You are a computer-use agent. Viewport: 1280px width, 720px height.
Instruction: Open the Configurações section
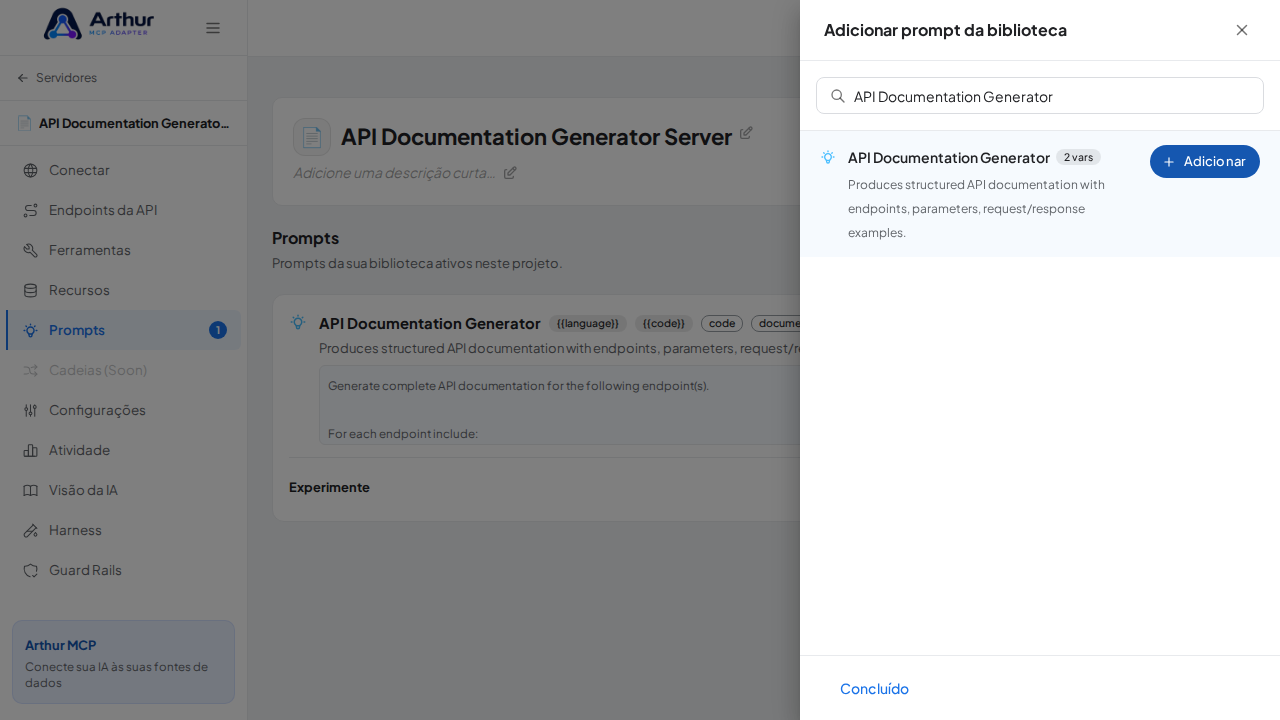tap(123, 410)
